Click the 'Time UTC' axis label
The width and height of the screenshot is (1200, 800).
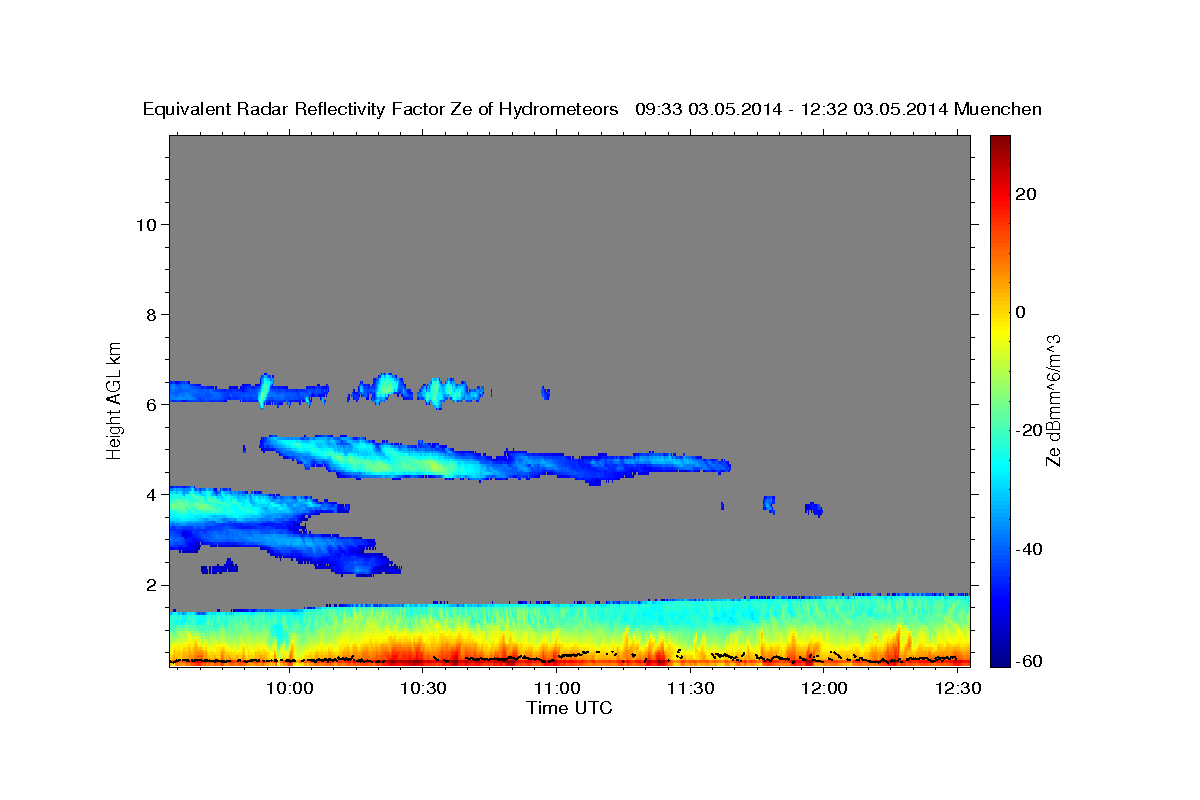click(569, 708)
